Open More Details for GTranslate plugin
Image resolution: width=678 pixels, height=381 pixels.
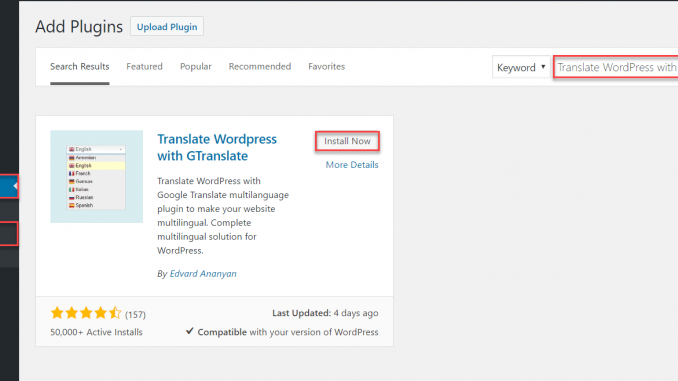352,165
